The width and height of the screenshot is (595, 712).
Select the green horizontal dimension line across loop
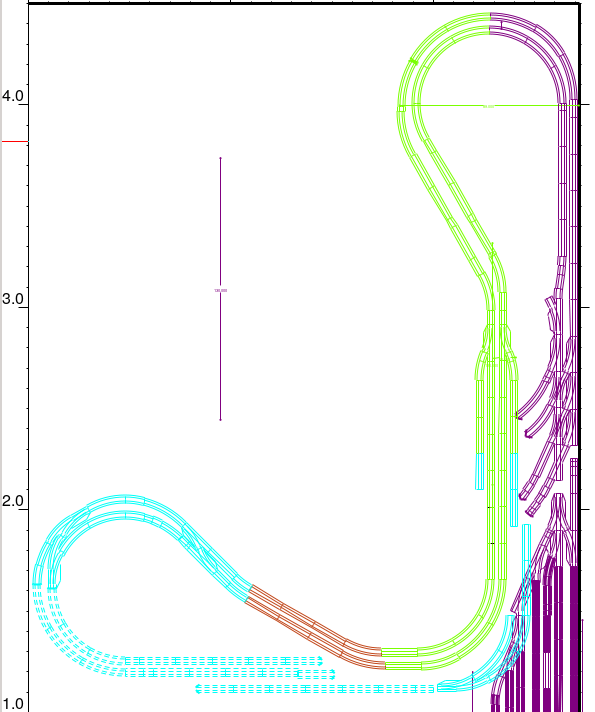pyautogui.click(x=489, y=106)
